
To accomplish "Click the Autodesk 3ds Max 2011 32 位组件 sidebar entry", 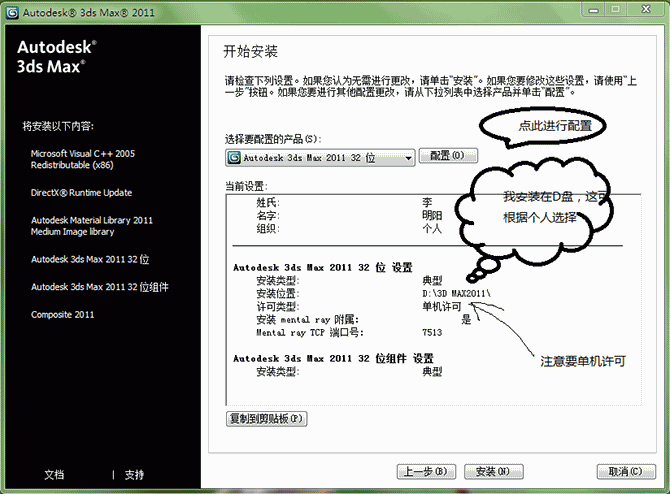I will 100,287.
